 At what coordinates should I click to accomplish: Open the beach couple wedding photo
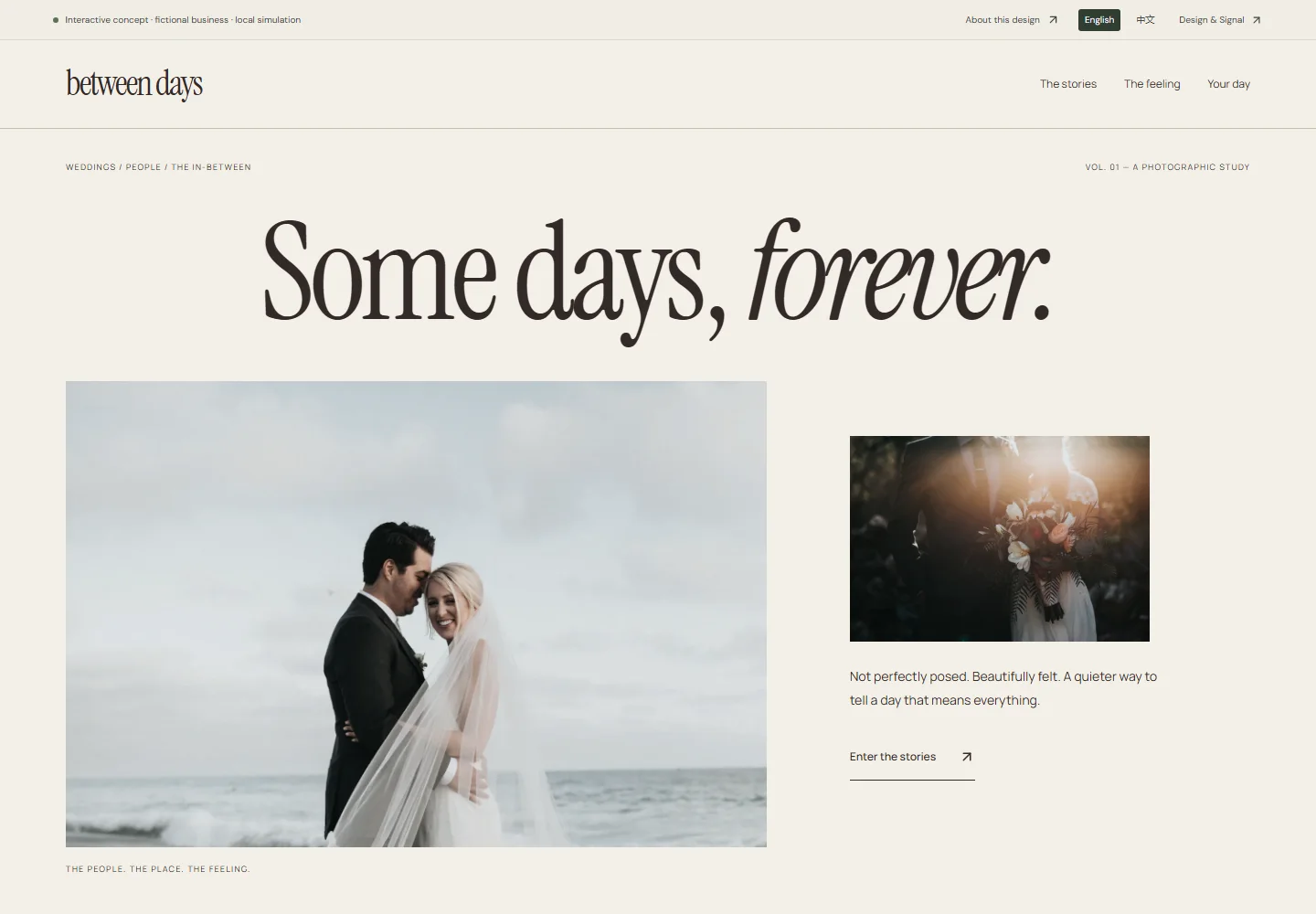click(416, 614)
